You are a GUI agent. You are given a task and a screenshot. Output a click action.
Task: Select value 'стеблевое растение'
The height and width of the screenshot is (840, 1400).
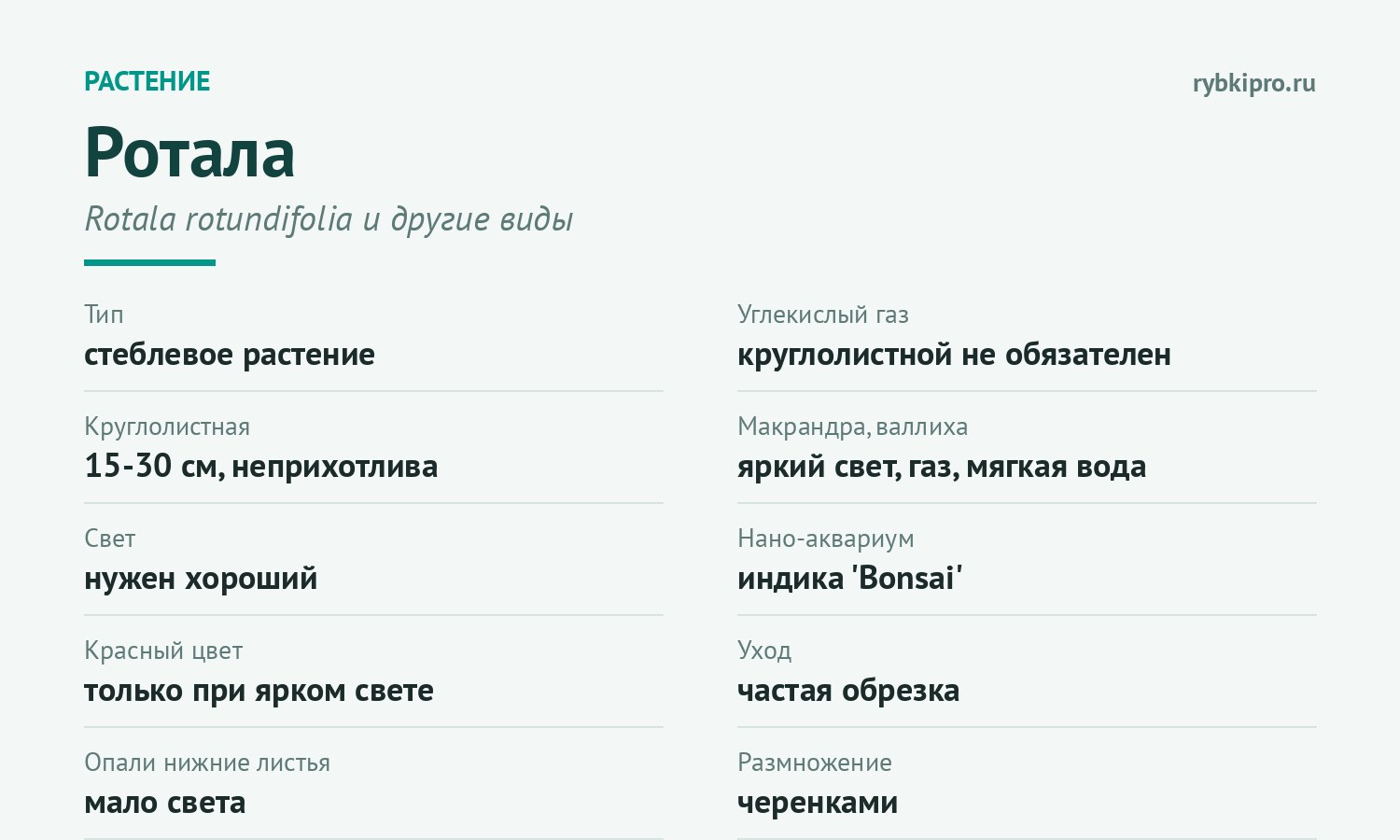[x=230, y=355]
